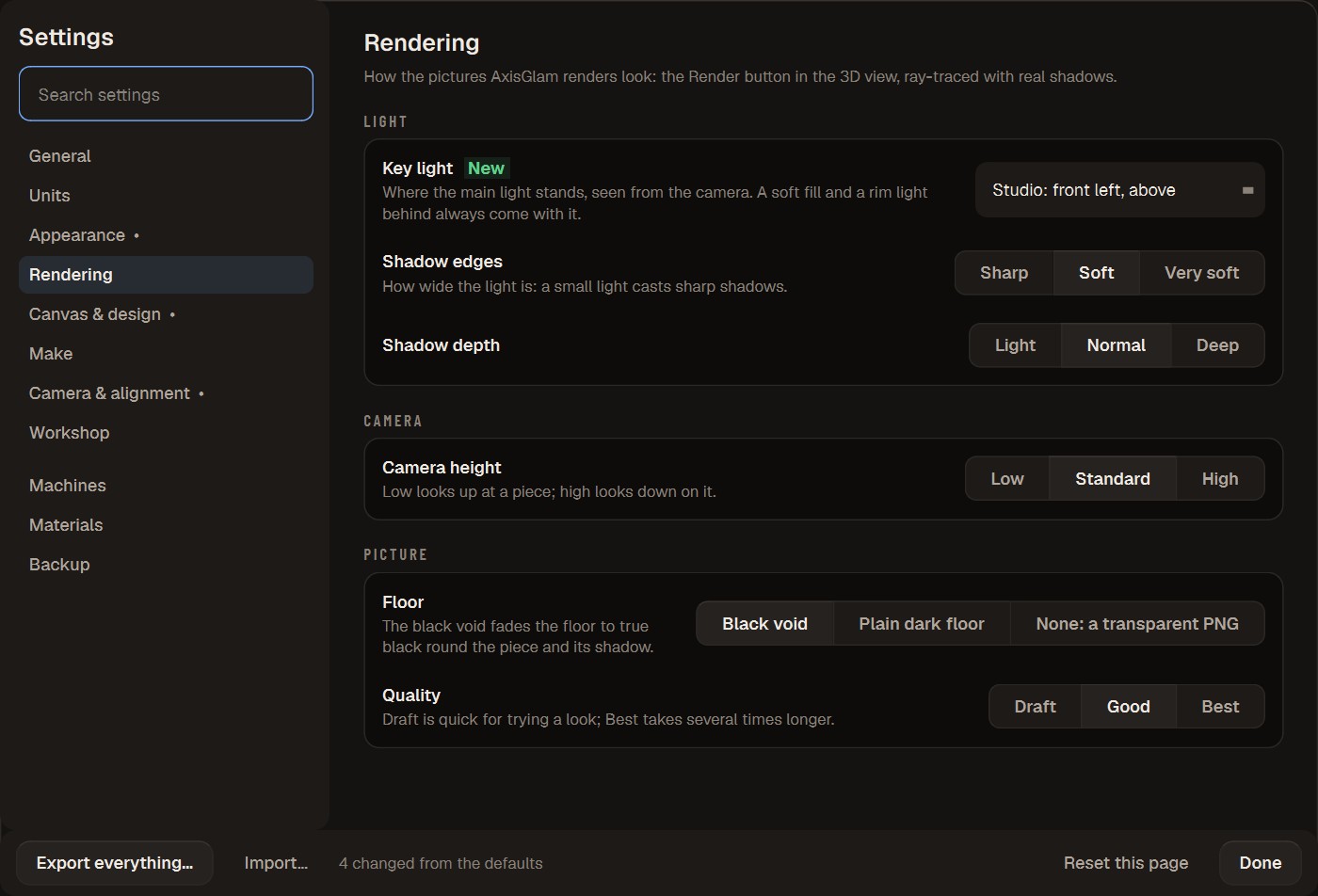This screenshot has height=896, width=1318.
Task: Open the Appearance settings page
Action: 166,235
